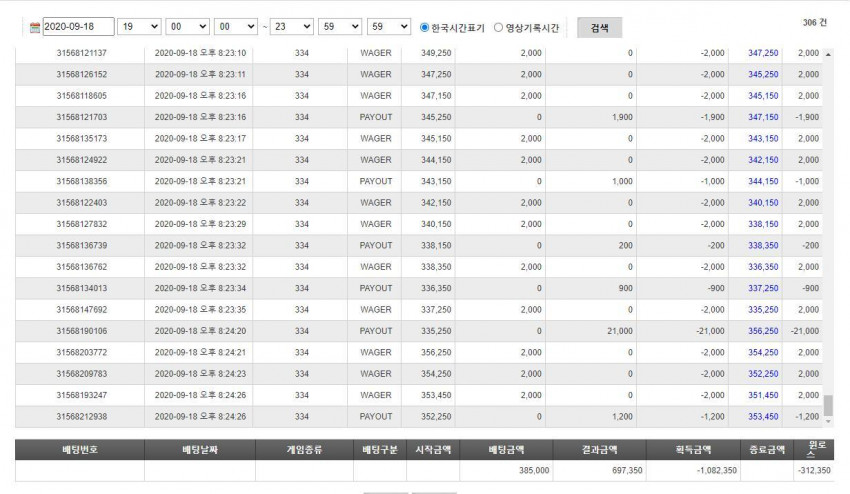The image size is (850, 494).
Task: Click the scrollbar down arrow
Action: [828, 421]
